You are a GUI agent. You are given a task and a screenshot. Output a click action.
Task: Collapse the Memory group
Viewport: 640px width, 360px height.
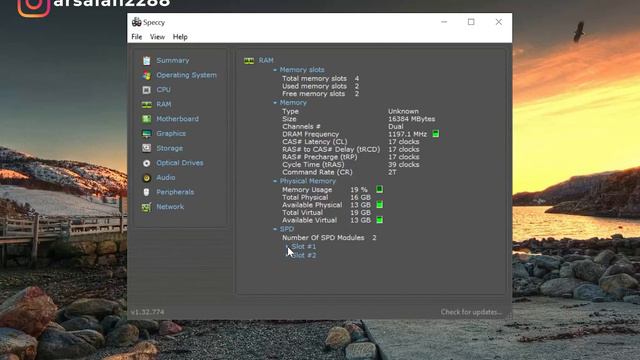point(275,102)
